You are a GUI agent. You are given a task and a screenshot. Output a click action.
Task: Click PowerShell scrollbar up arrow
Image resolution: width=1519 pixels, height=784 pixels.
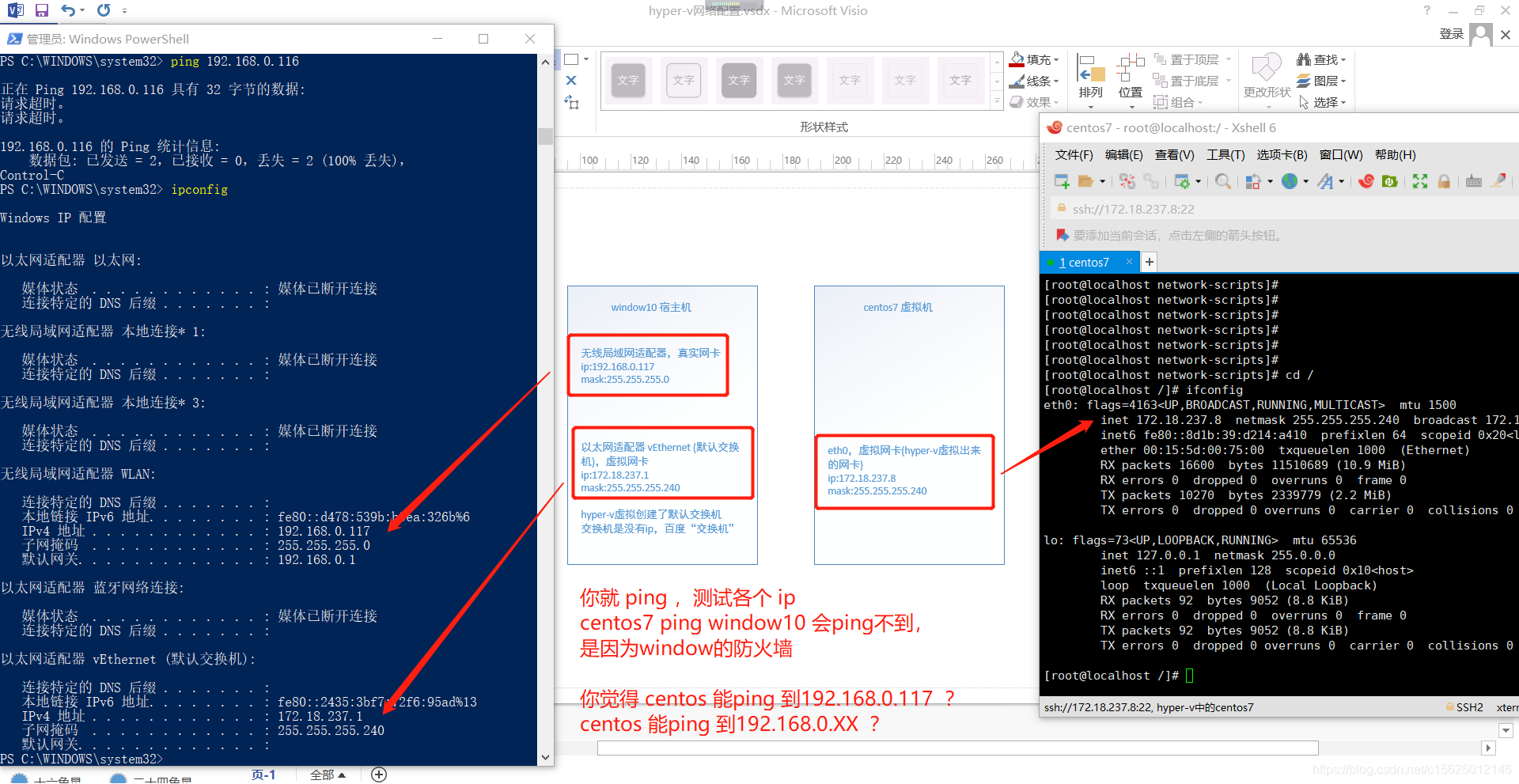point(545,62)
